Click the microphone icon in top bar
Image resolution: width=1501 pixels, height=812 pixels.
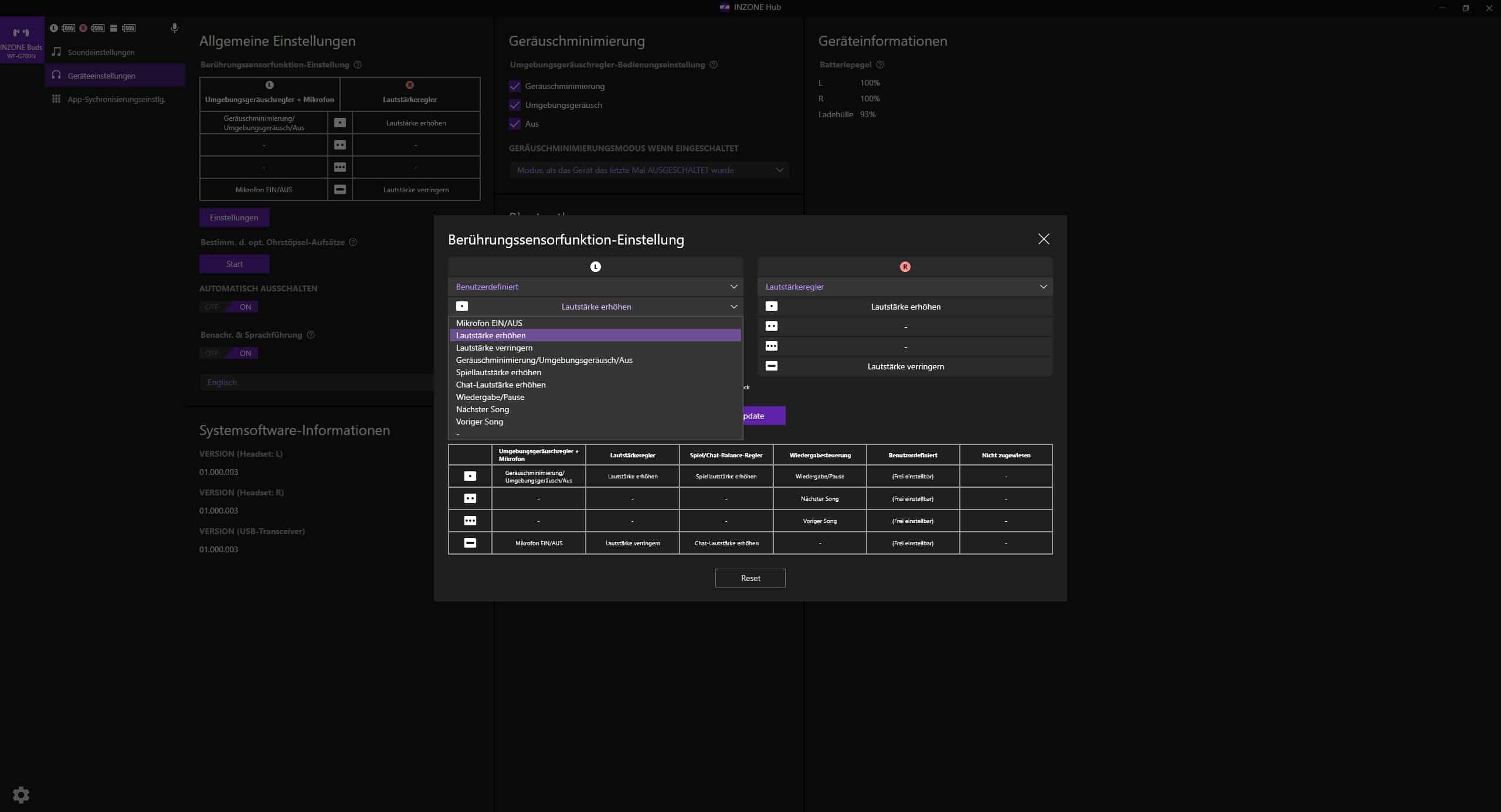pos(174,28)
